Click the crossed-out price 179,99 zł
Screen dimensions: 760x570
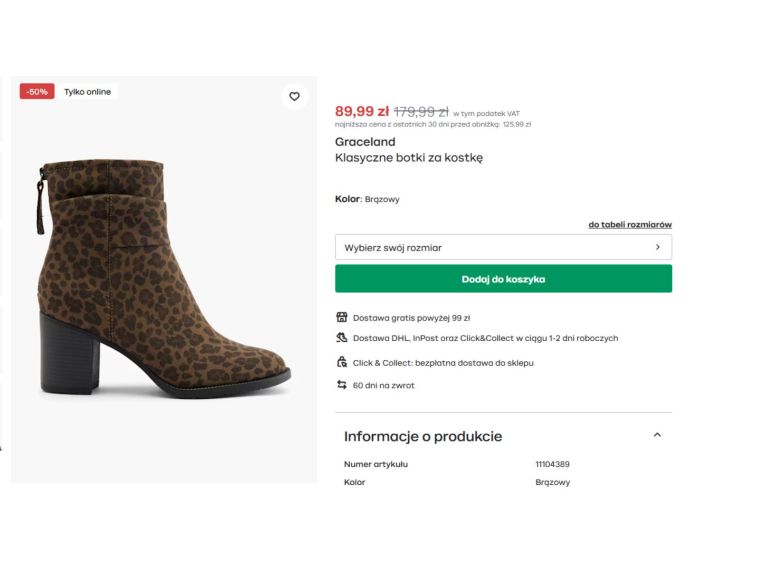421,112
